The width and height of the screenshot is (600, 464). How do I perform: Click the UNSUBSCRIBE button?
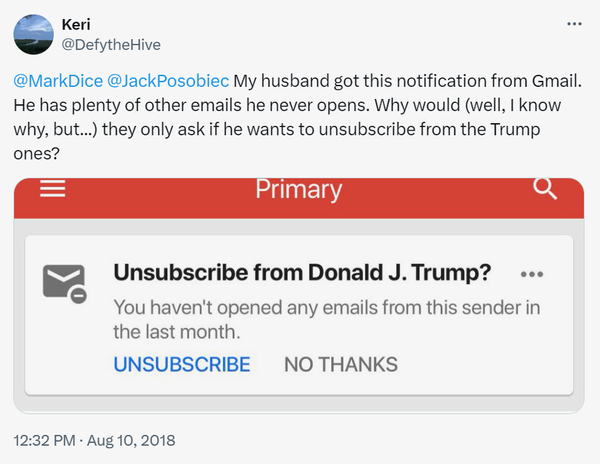182,364
